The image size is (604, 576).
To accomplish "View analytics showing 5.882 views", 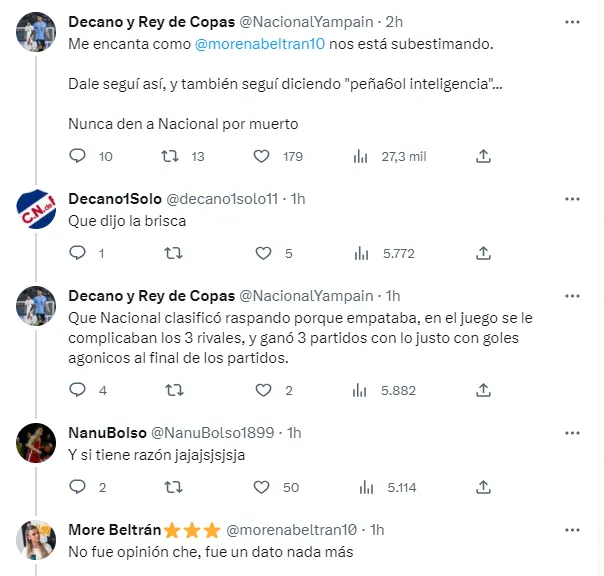I will pos(361,390).
